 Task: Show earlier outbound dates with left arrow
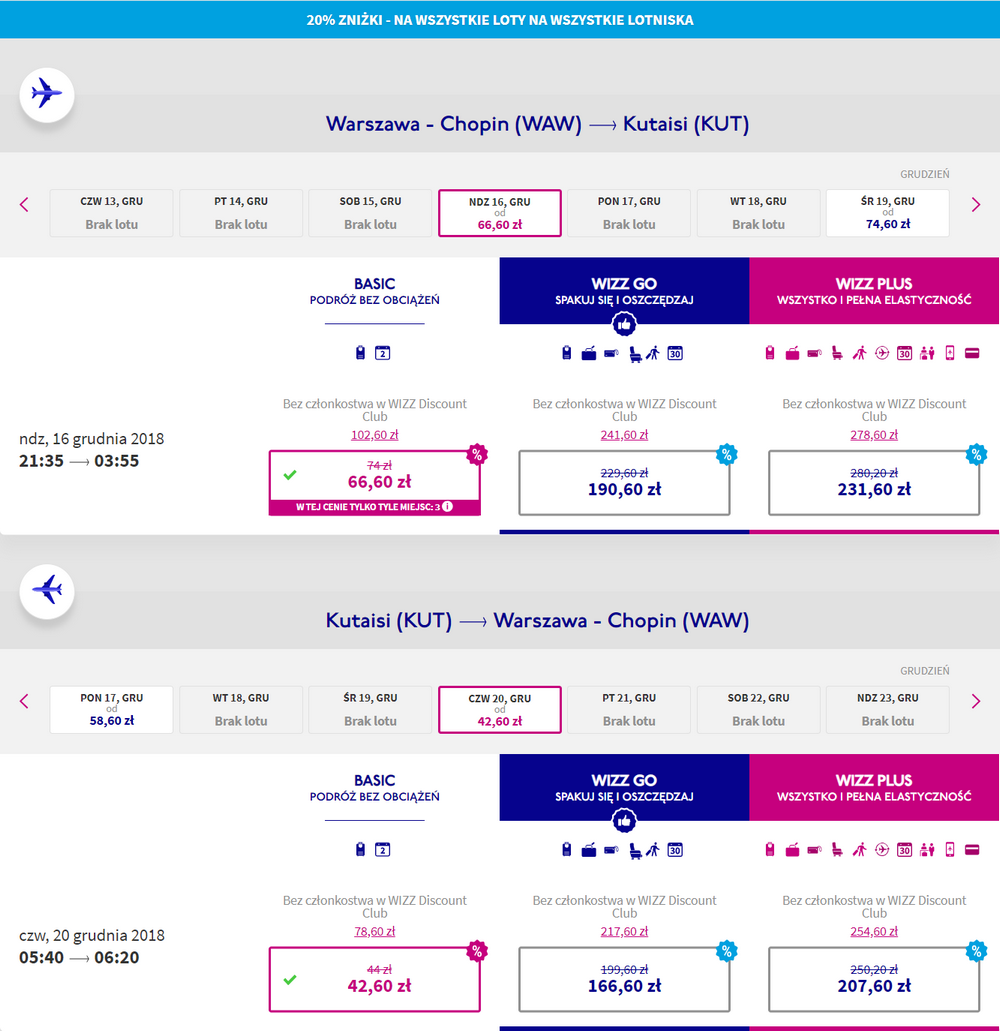(x=24, y=204)
